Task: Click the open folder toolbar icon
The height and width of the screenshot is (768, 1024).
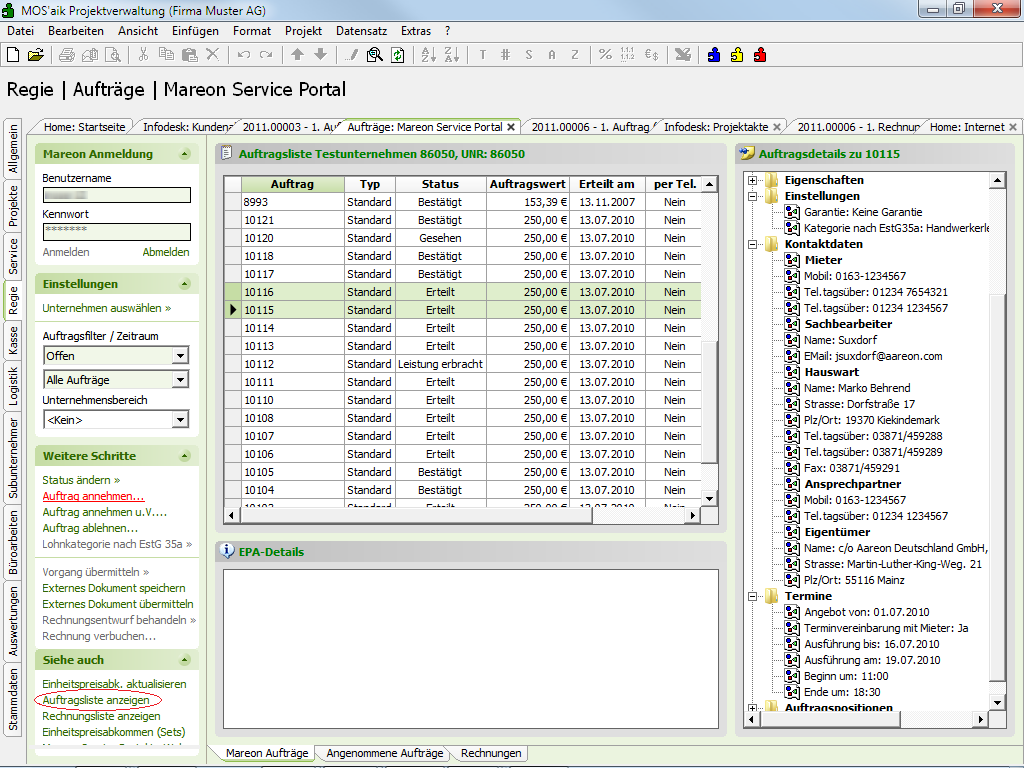Action: [x=36, y=55]
